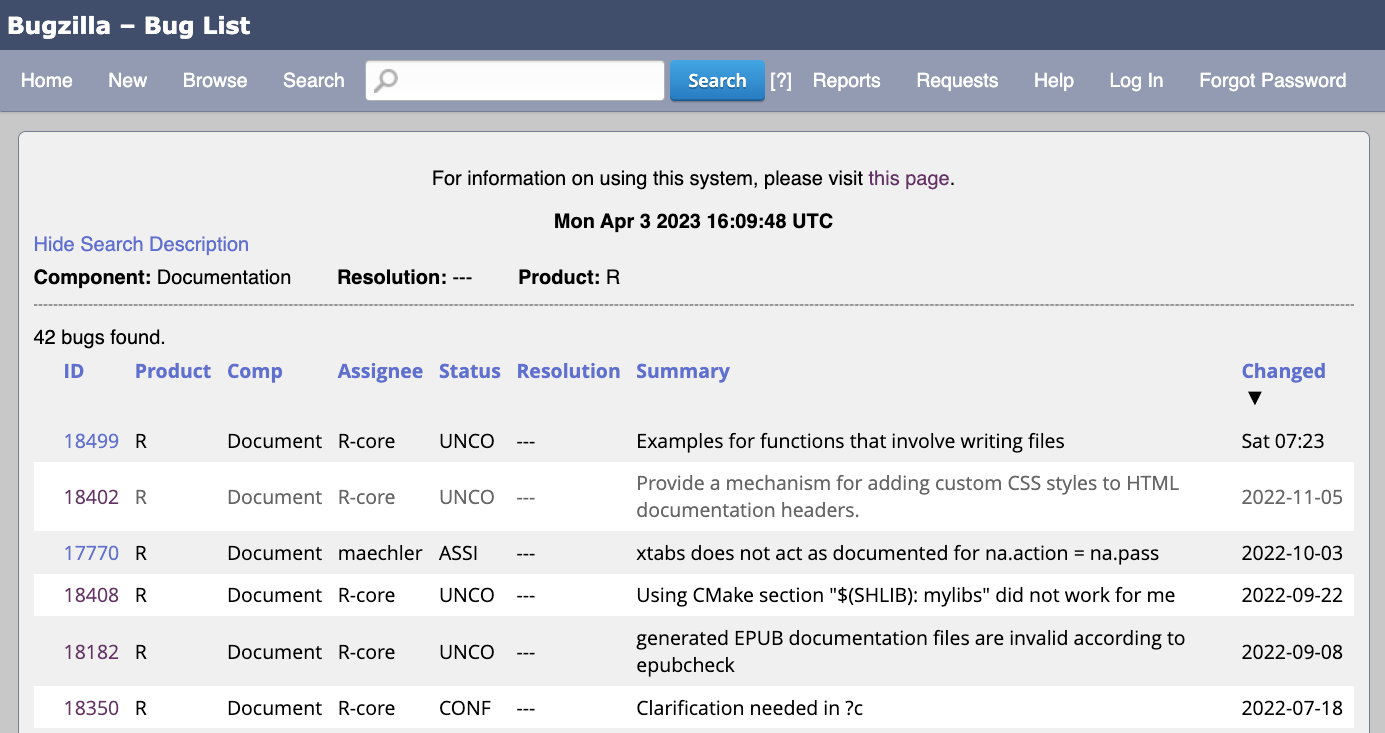Collapse using Hide Search Description
The width and height of the screenshot is (1385, 733).
pos(141,244)
